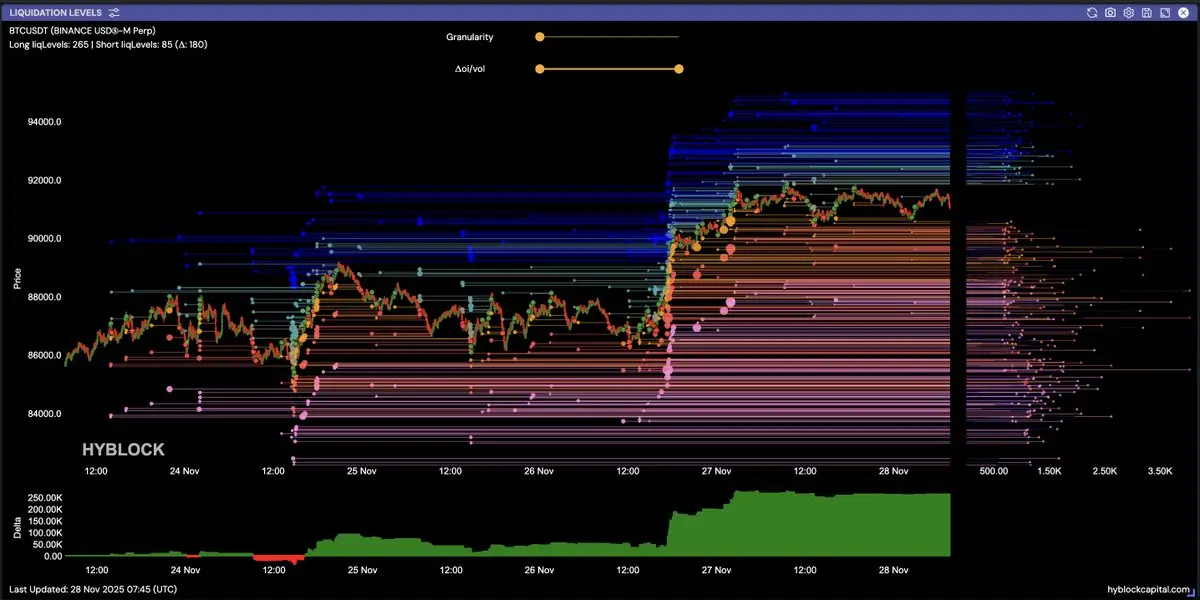Click the 2.50K histogram axis label

click(1105, 471)
